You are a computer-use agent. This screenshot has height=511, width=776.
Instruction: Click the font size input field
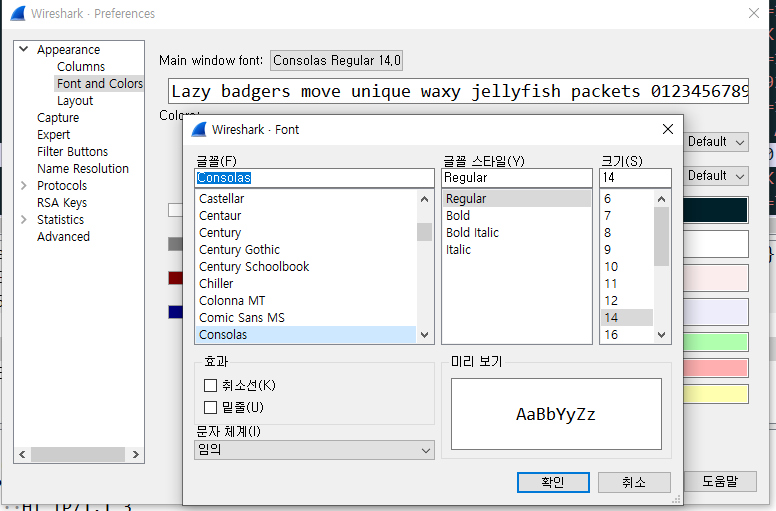pos(635,178)
